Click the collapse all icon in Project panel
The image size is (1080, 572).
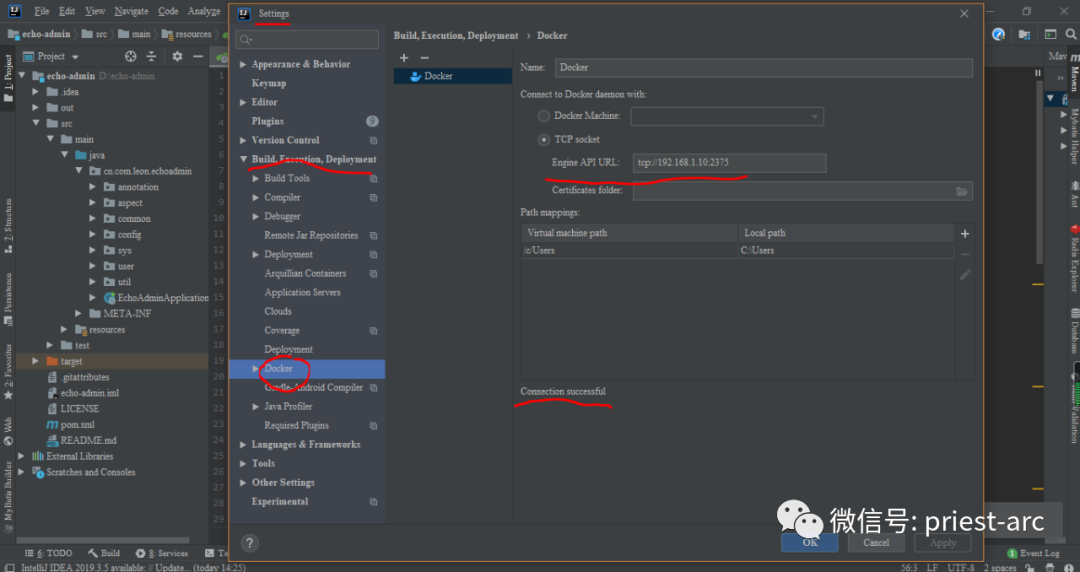[x=152, y=57]
